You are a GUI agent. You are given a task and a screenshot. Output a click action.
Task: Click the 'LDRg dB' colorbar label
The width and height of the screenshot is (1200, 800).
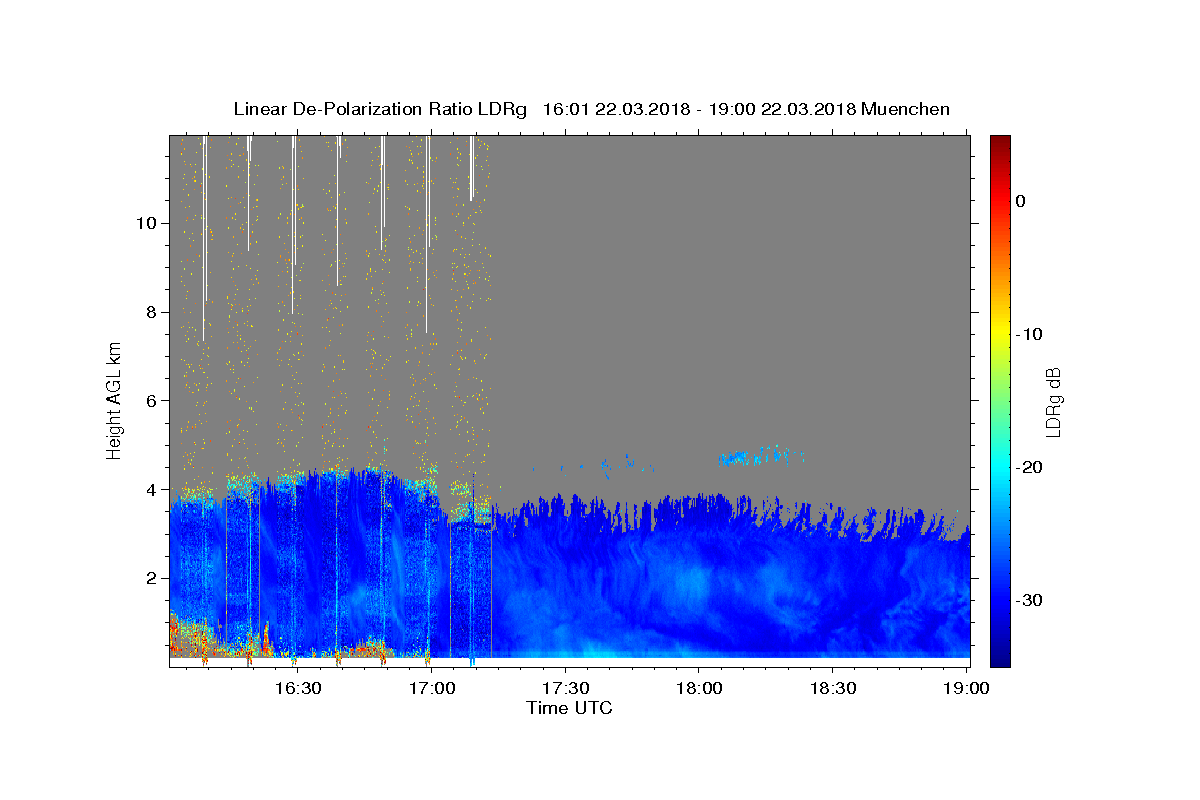[x=1053, y=401]
